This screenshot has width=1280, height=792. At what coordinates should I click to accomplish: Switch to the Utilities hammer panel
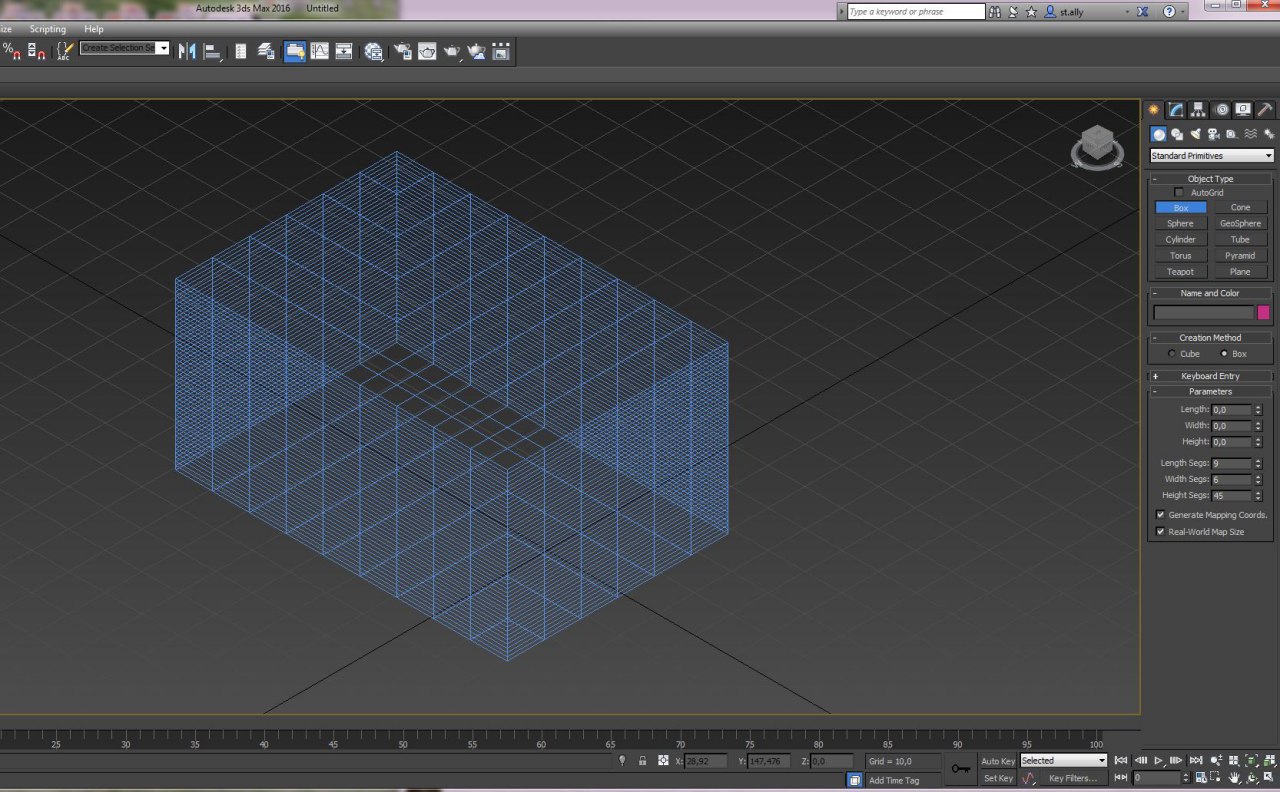(1265, 110)
